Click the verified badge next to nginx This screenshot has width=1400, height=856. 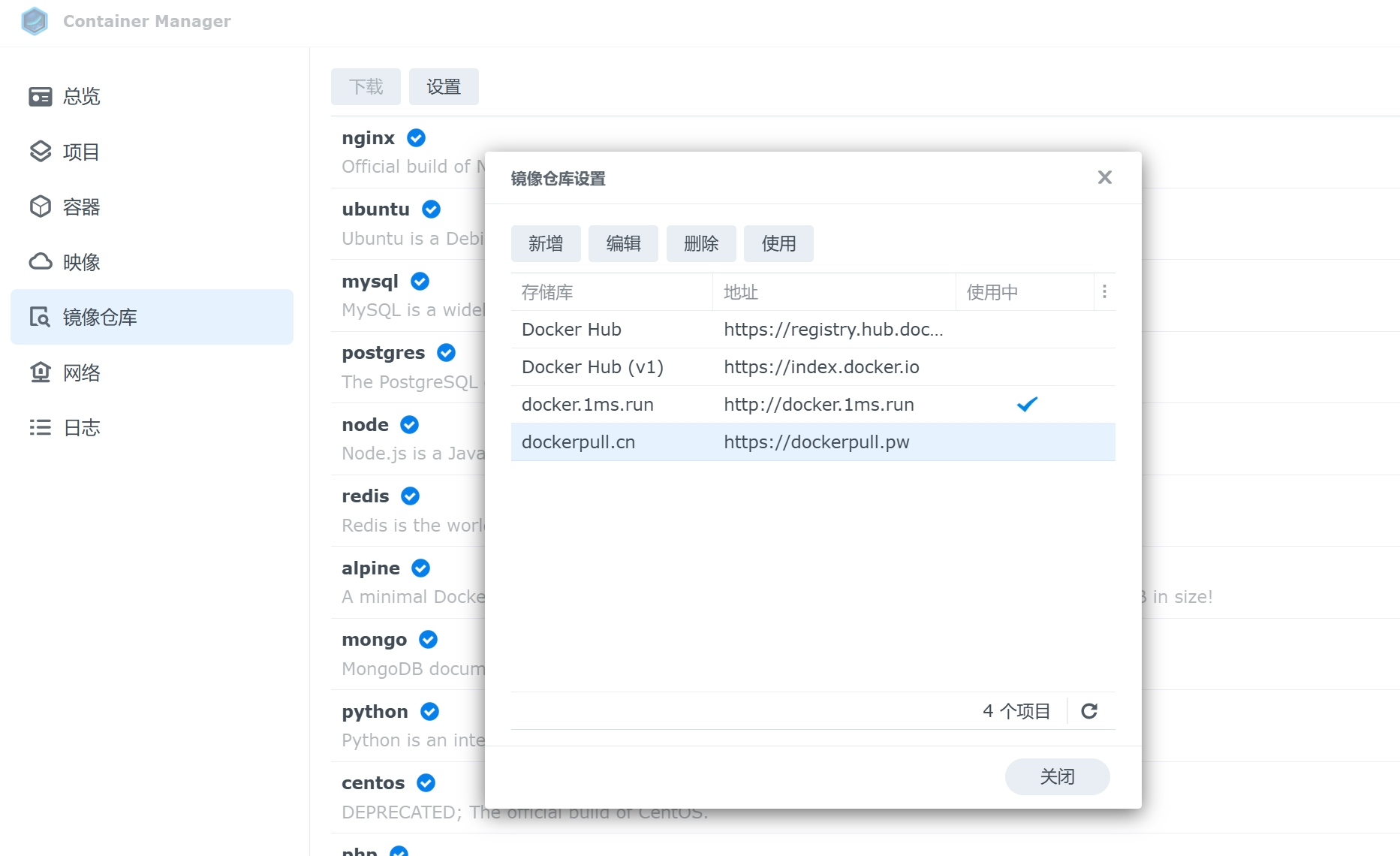[417, 137]
